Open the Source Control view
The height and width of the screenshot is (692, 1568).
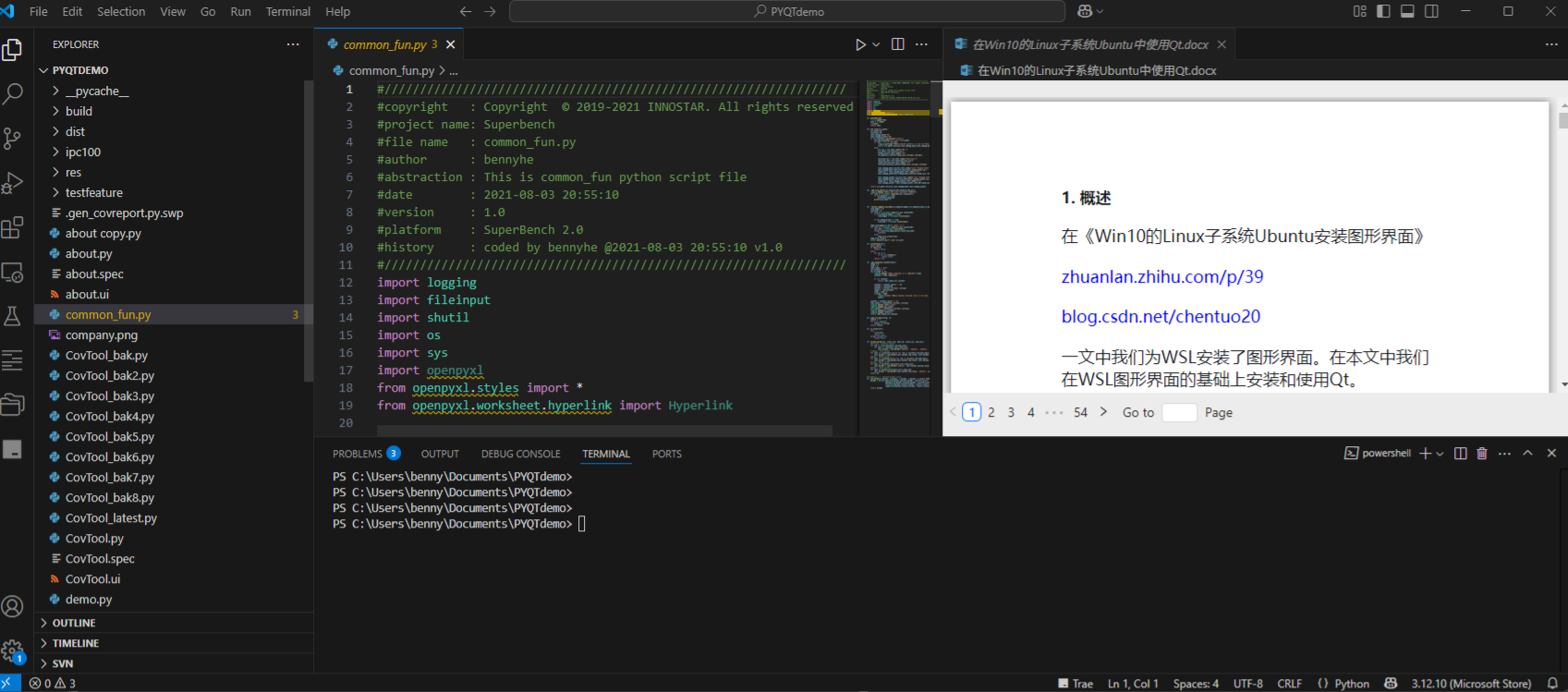point(13,139)
